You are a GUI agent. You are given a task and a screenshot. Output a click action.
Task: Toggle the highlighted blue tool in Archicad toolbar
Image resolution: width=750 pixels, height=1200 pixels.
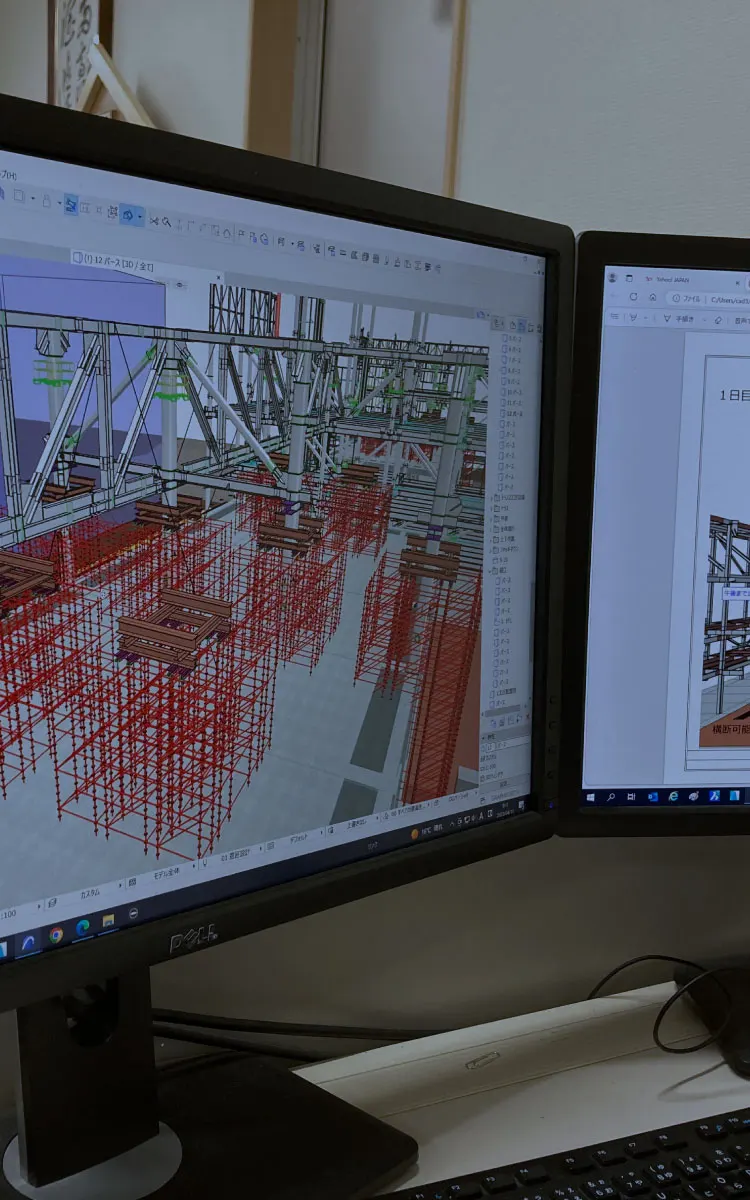[71, 204]
